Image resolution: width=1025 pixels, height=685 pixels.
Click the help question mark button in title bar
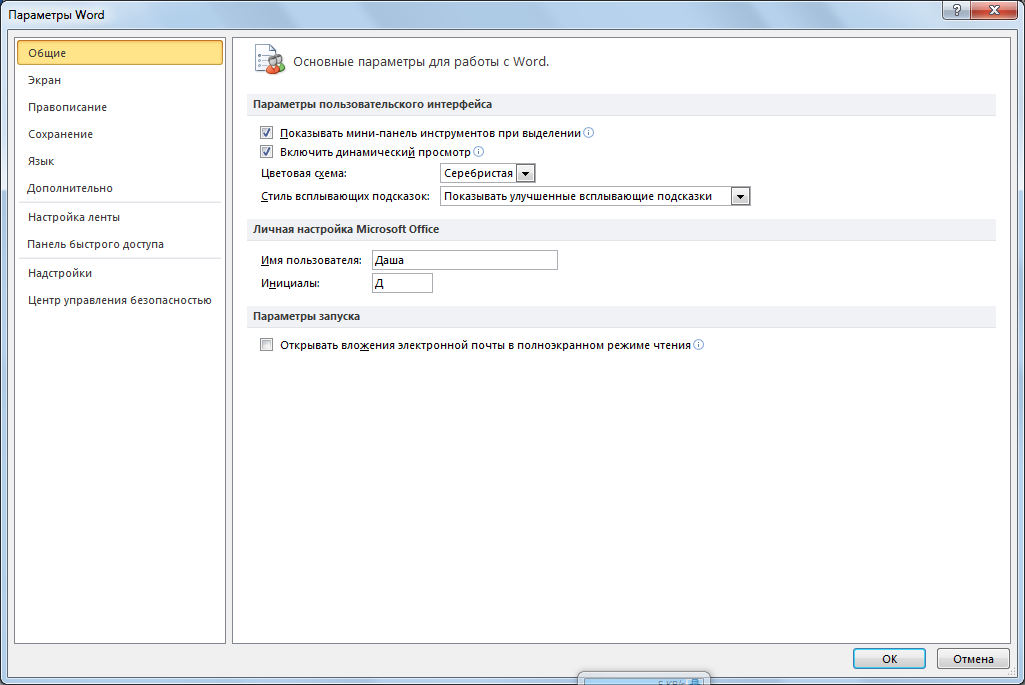(956, 10)
